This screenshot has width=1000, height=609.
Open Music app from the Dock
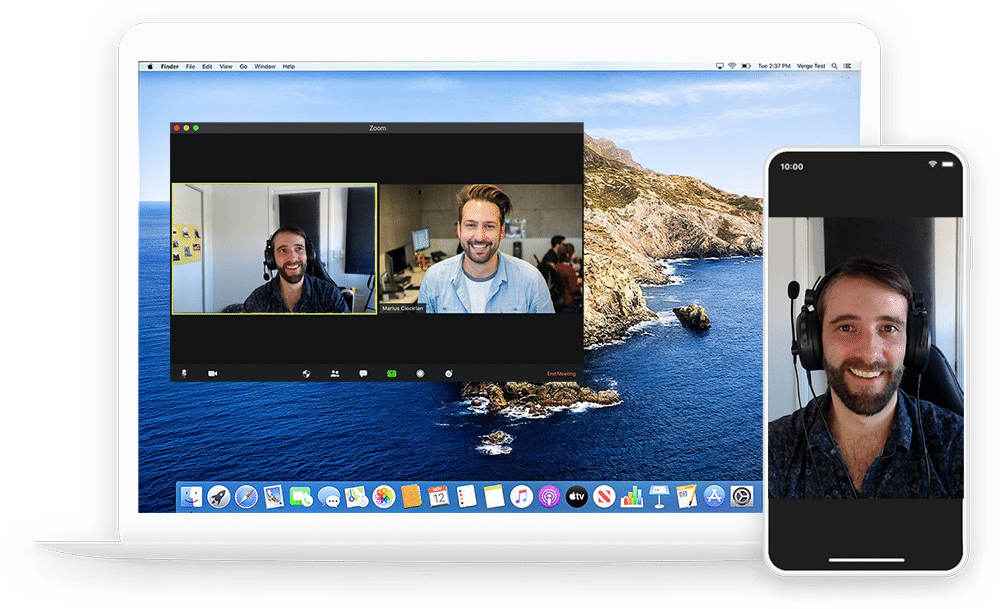click(521, 497)
